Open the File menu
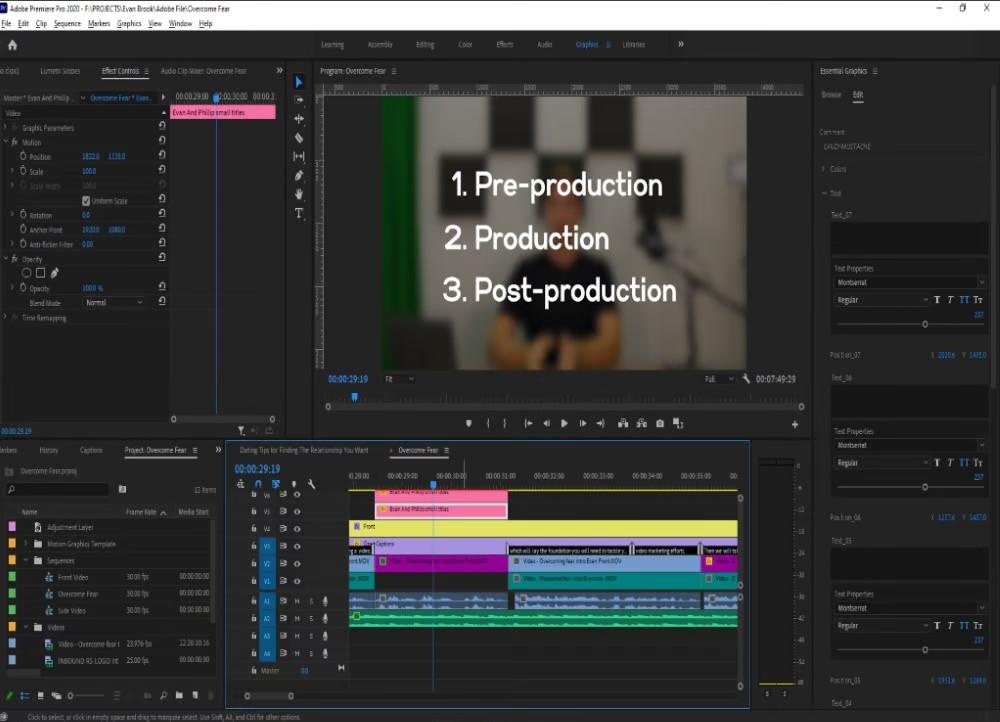The height and width of the screenshot is (722, 1000). point(6,24)
